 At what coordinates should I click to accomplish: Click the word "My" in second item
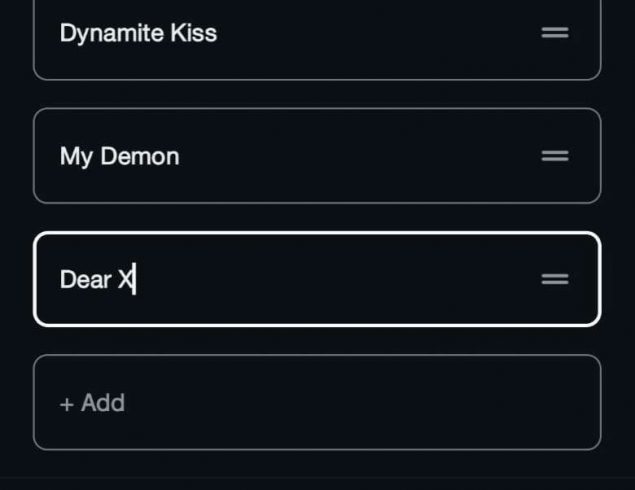[x=76, y=156]
